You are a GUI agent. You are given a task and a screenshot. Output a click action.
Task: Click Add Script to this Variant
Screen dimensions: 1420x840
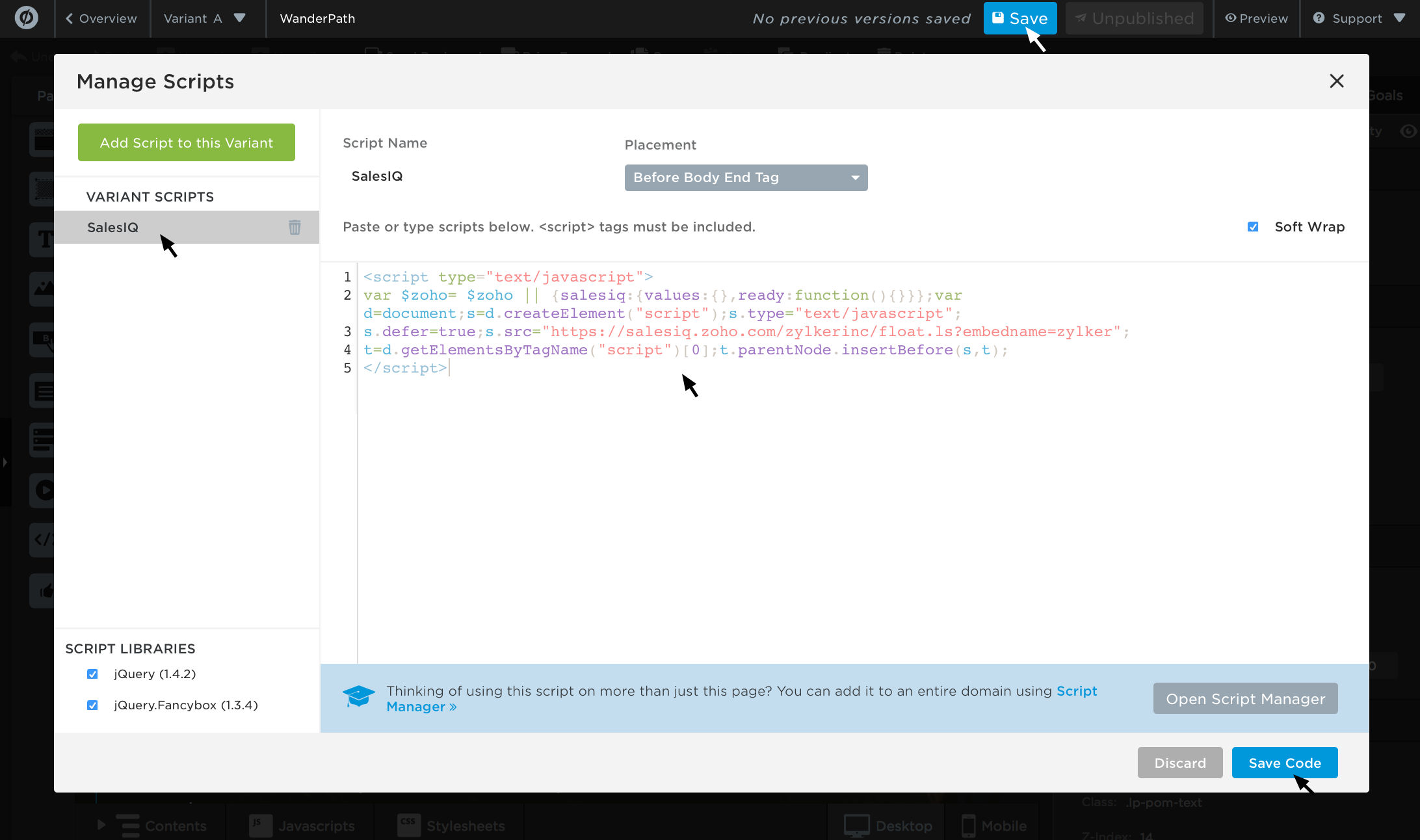point(187,142)
